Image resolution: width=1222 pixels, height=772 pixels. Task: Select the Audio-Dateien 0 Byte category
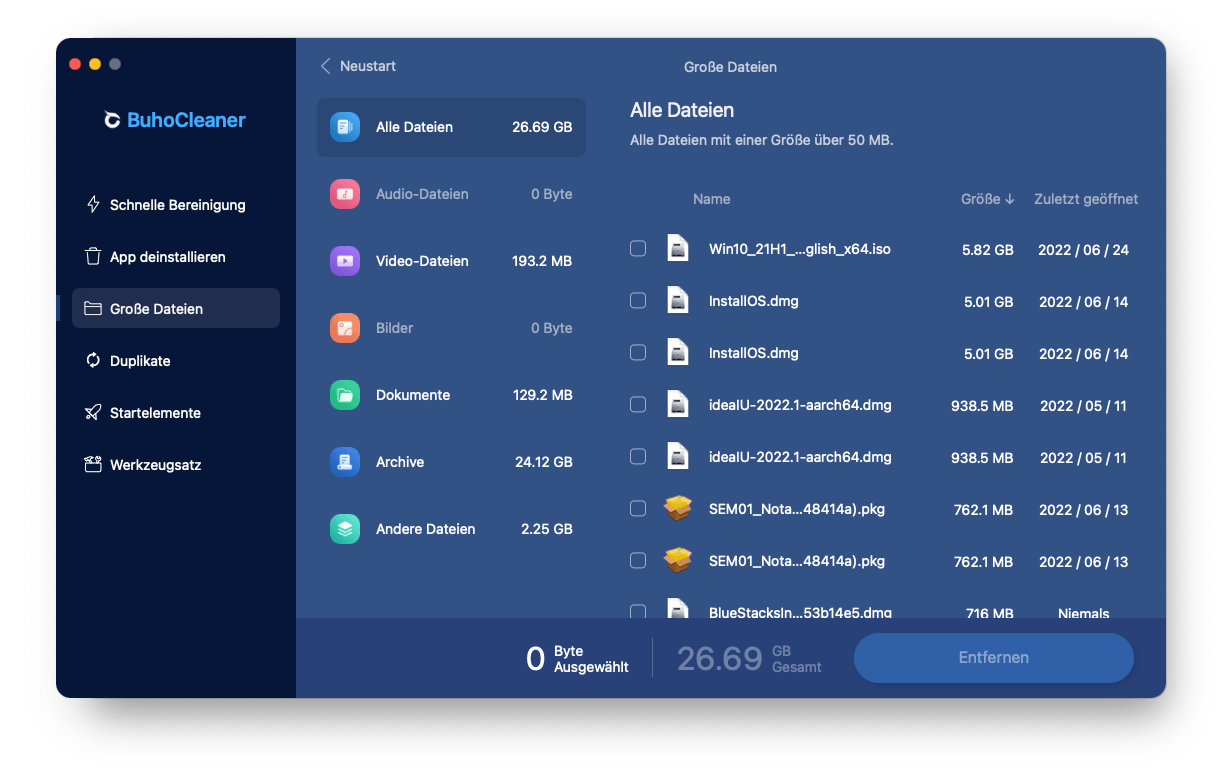(x=451, y=194)
